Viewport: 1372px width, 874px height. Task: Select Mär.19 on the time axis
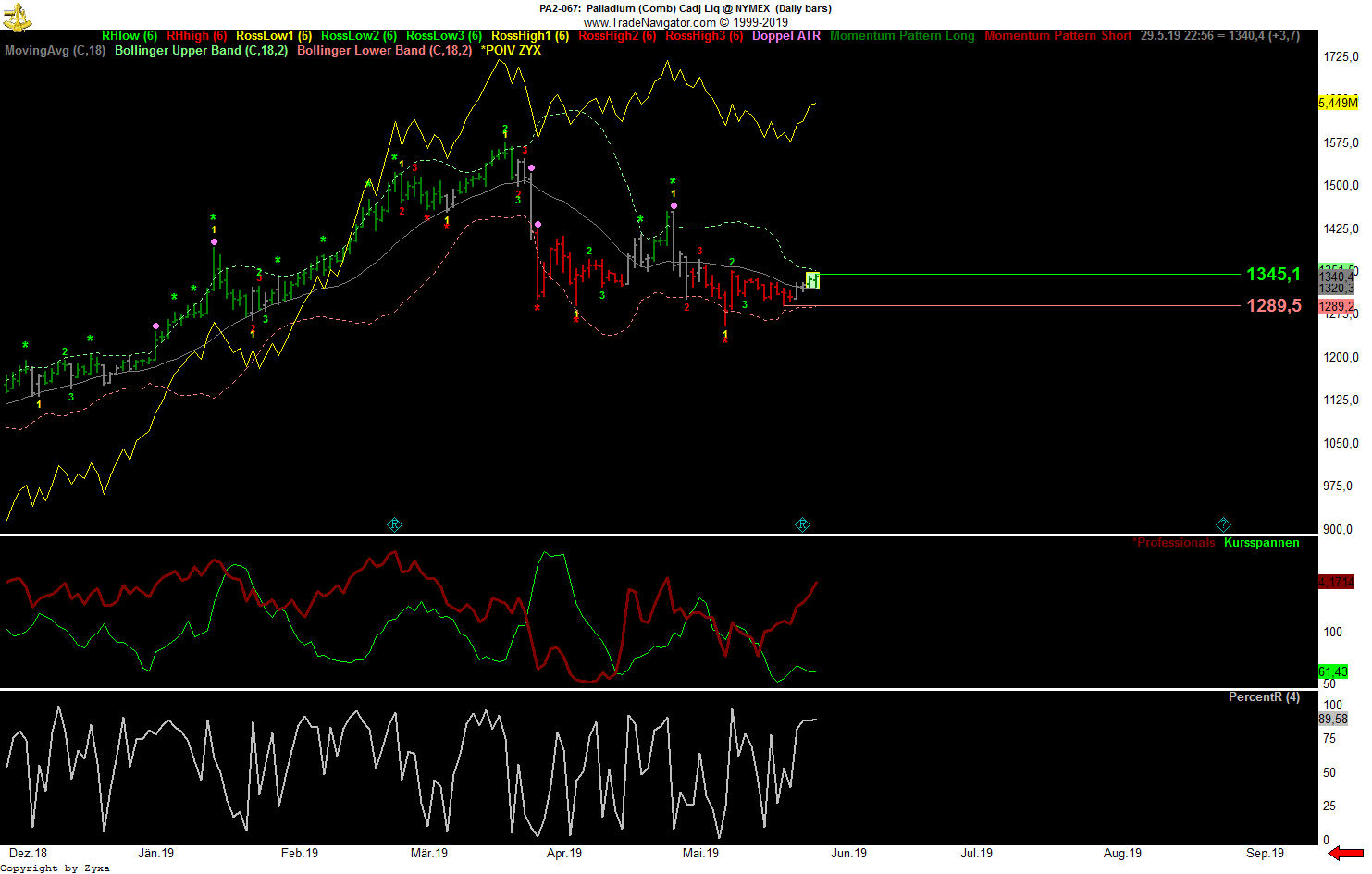(429, 854)
